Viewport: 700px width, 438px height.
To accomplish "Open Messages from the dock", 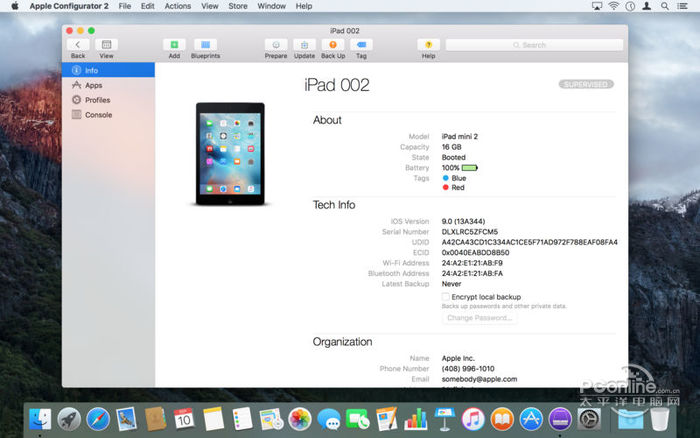I will [329, 420].
